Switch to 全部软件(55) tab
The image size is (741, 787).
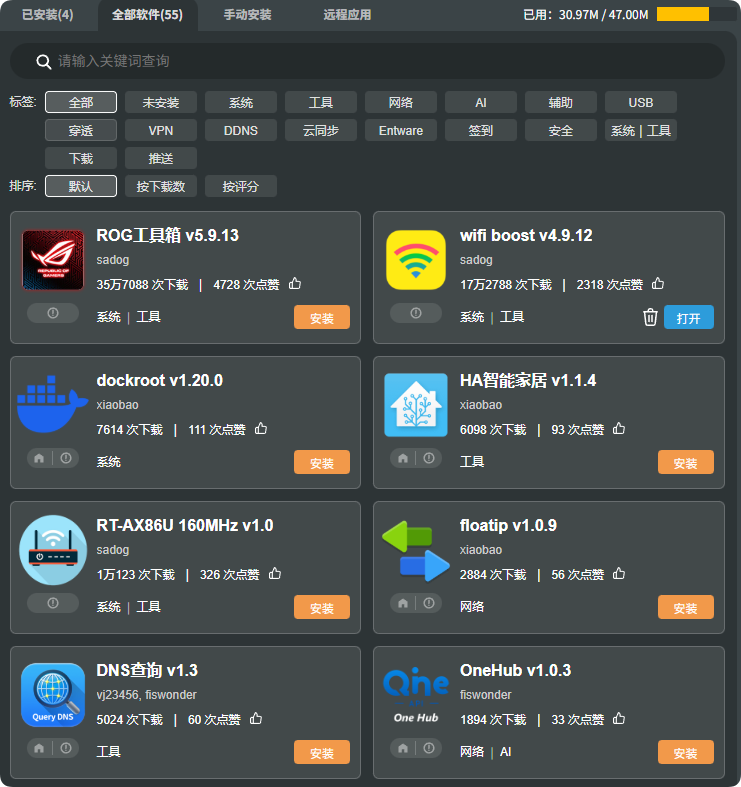(148, 15)
